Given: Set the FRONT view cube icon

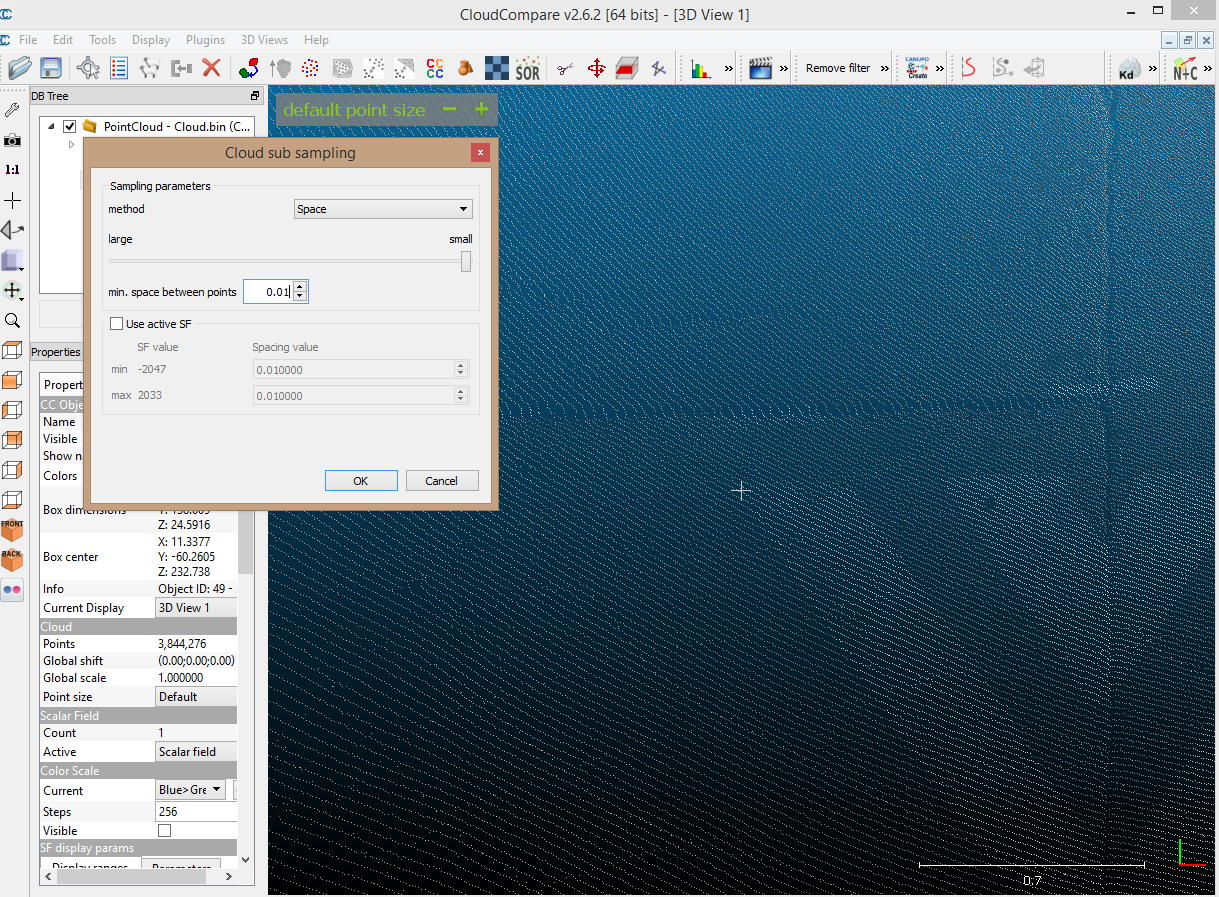Looking at the screenshot, I should pyautogui.click(x=12, y=530).
